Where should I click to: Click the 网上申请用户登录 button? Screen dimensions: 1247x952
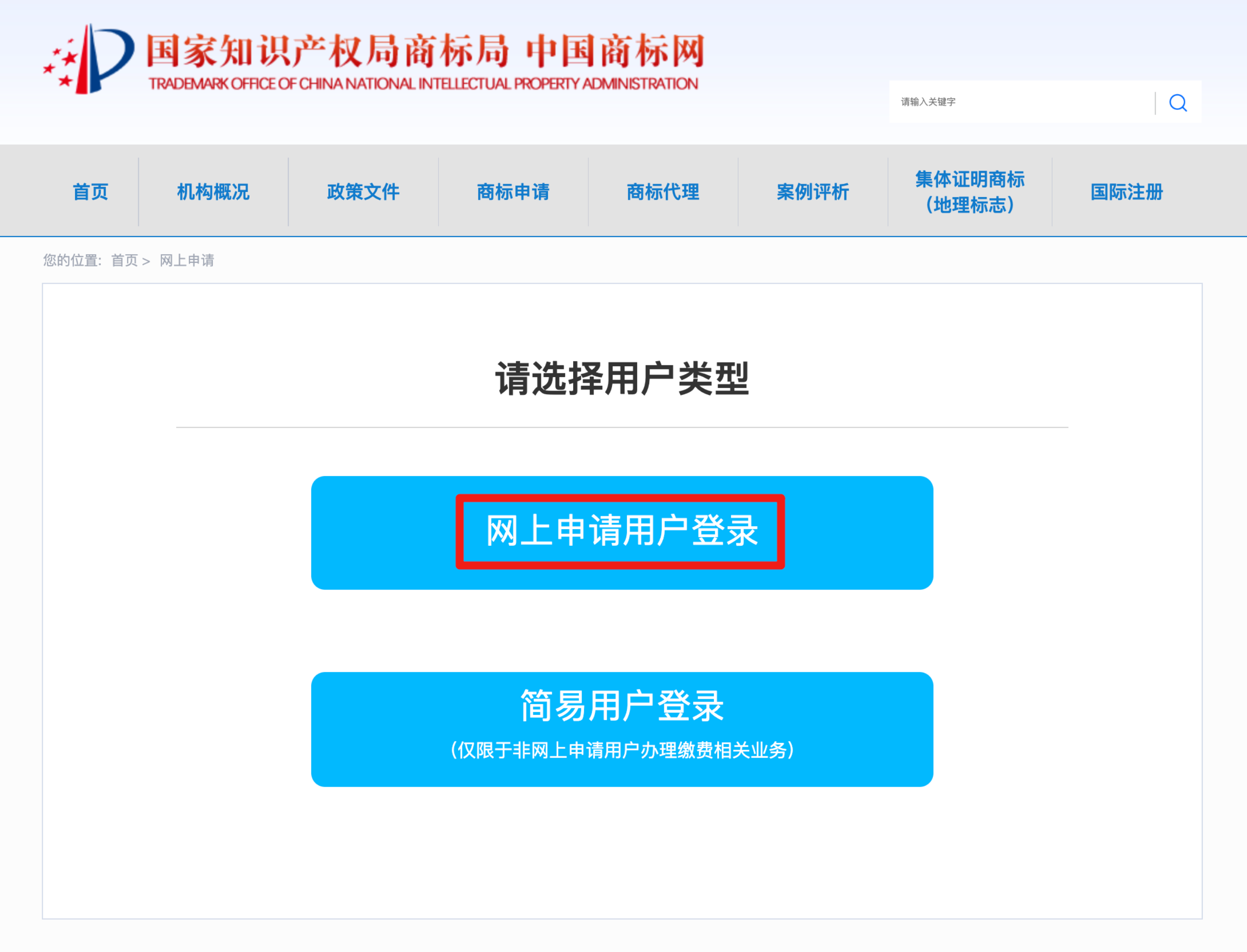(622, 532)
